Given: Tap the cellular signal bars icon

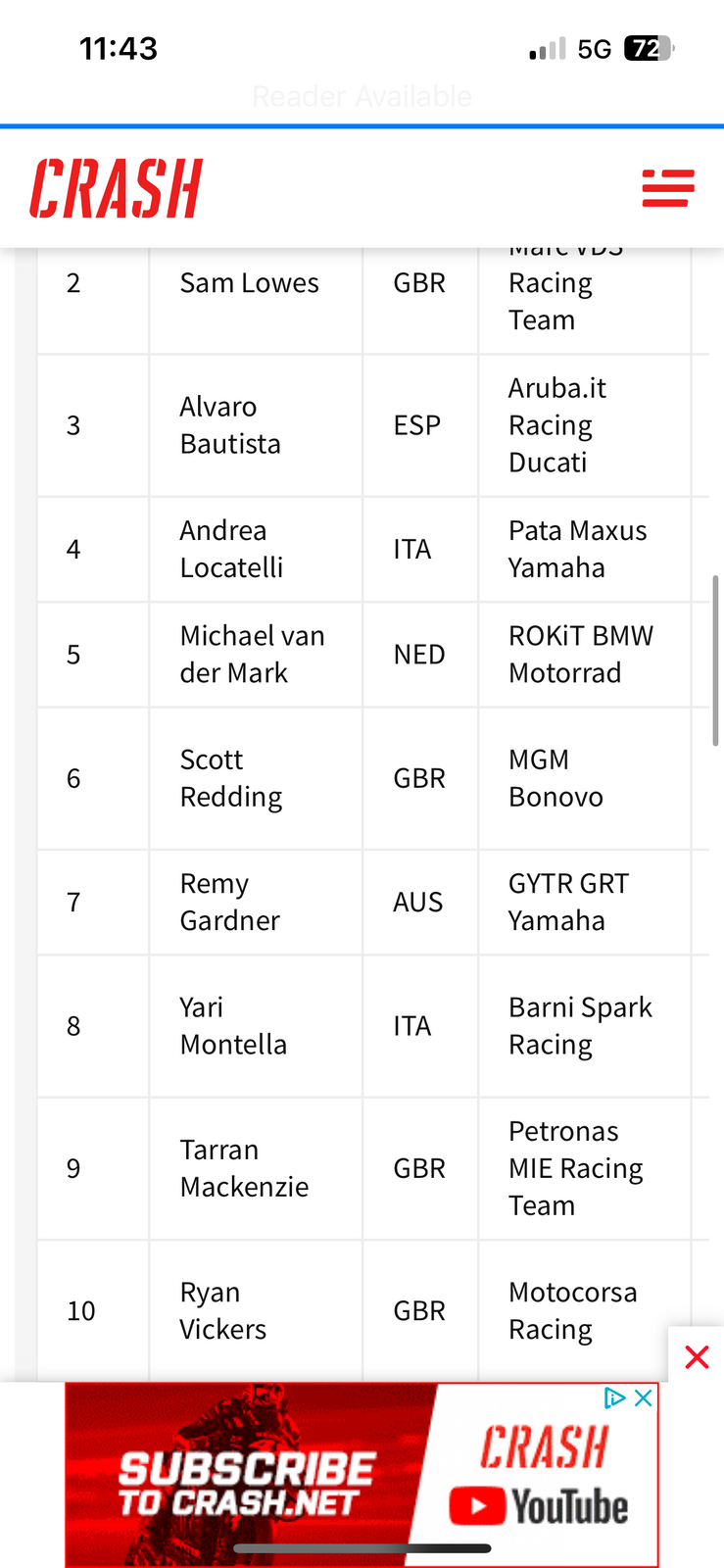Looking at the screenshot, I should (x=548, y=49).
